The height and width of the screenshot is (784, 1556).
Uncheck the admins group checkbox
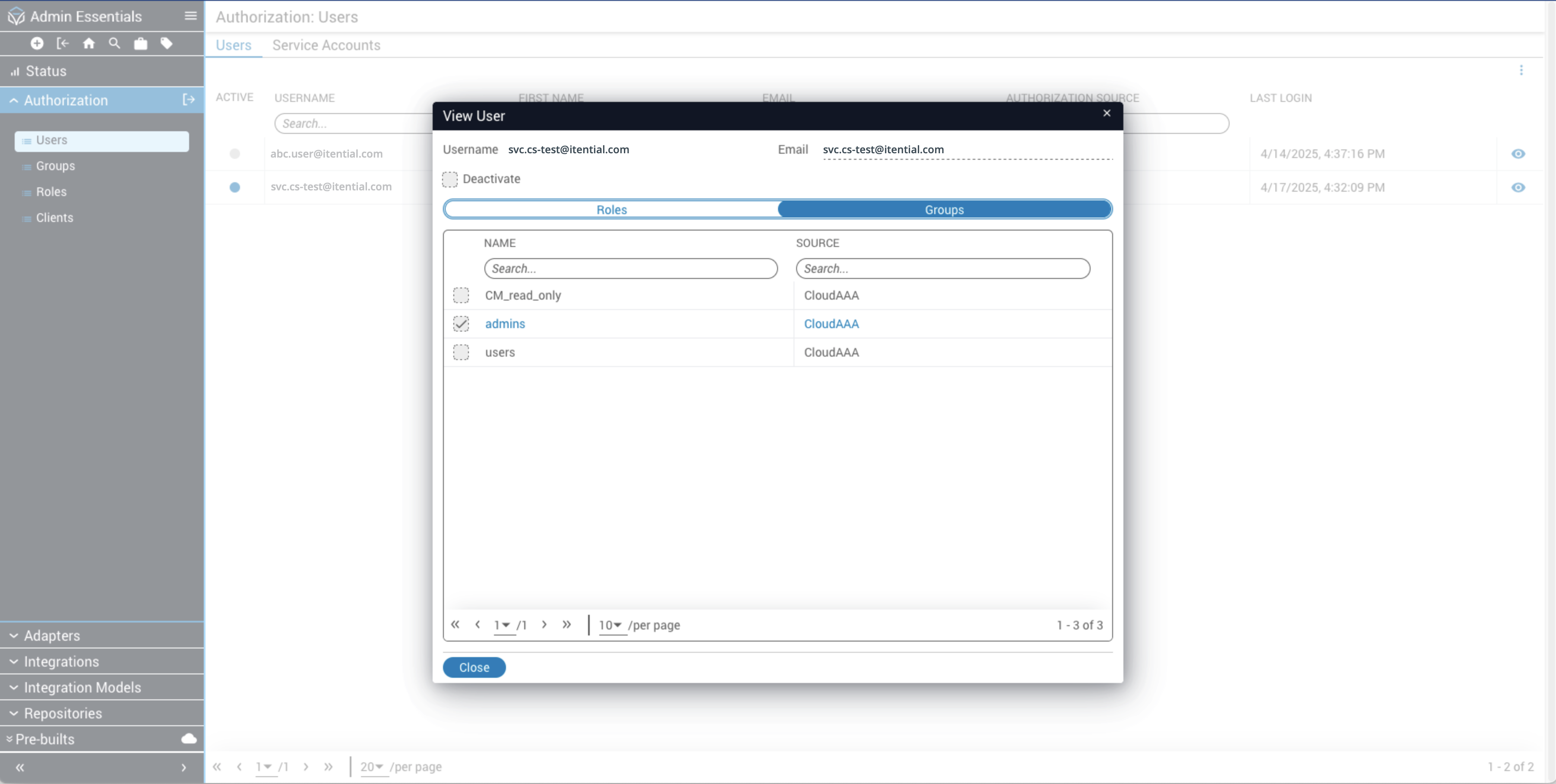pyautogui.click(x=461, y=324)
